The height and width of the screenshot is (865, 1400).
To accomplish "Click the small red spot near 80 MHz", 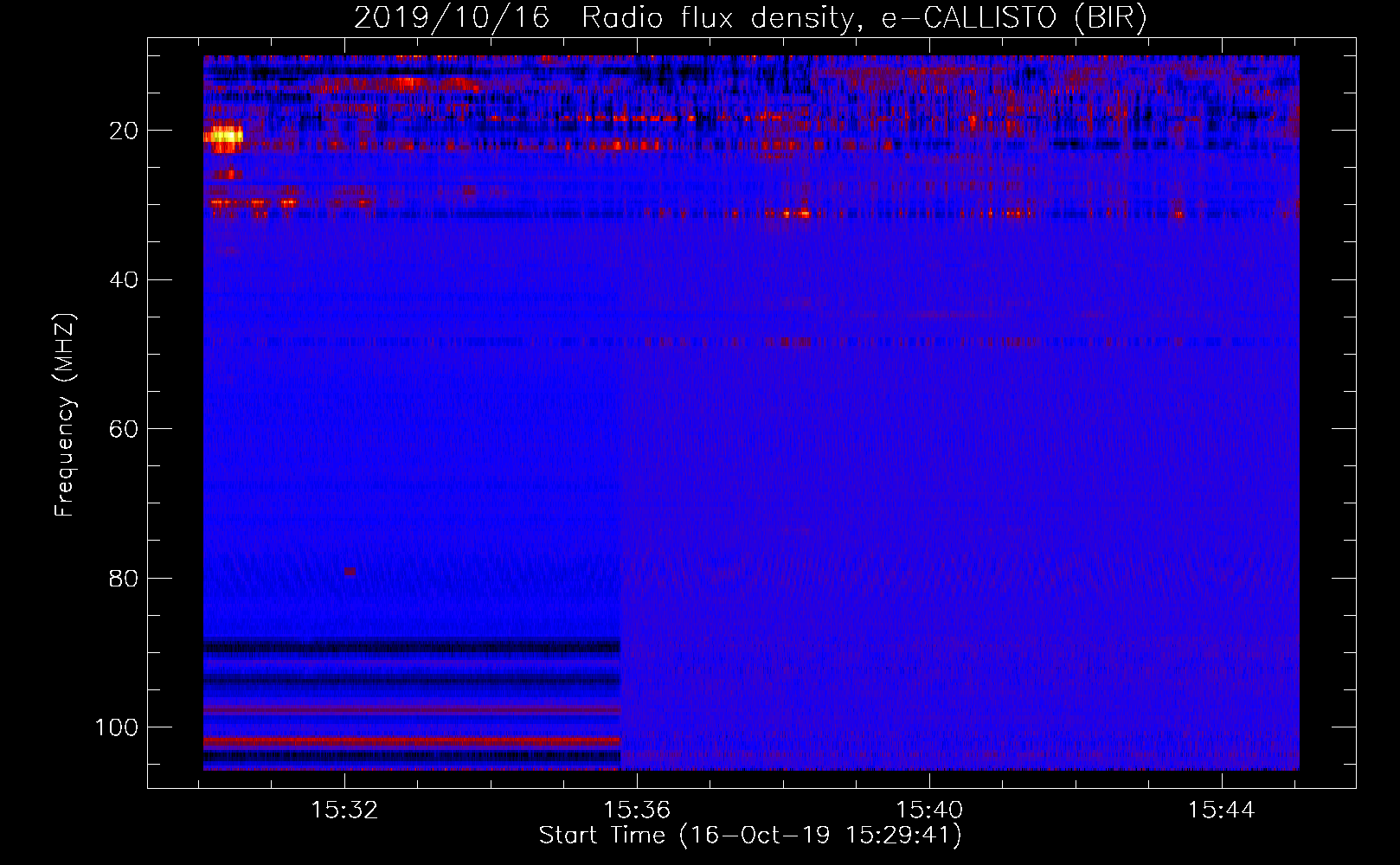I will 350,572.
